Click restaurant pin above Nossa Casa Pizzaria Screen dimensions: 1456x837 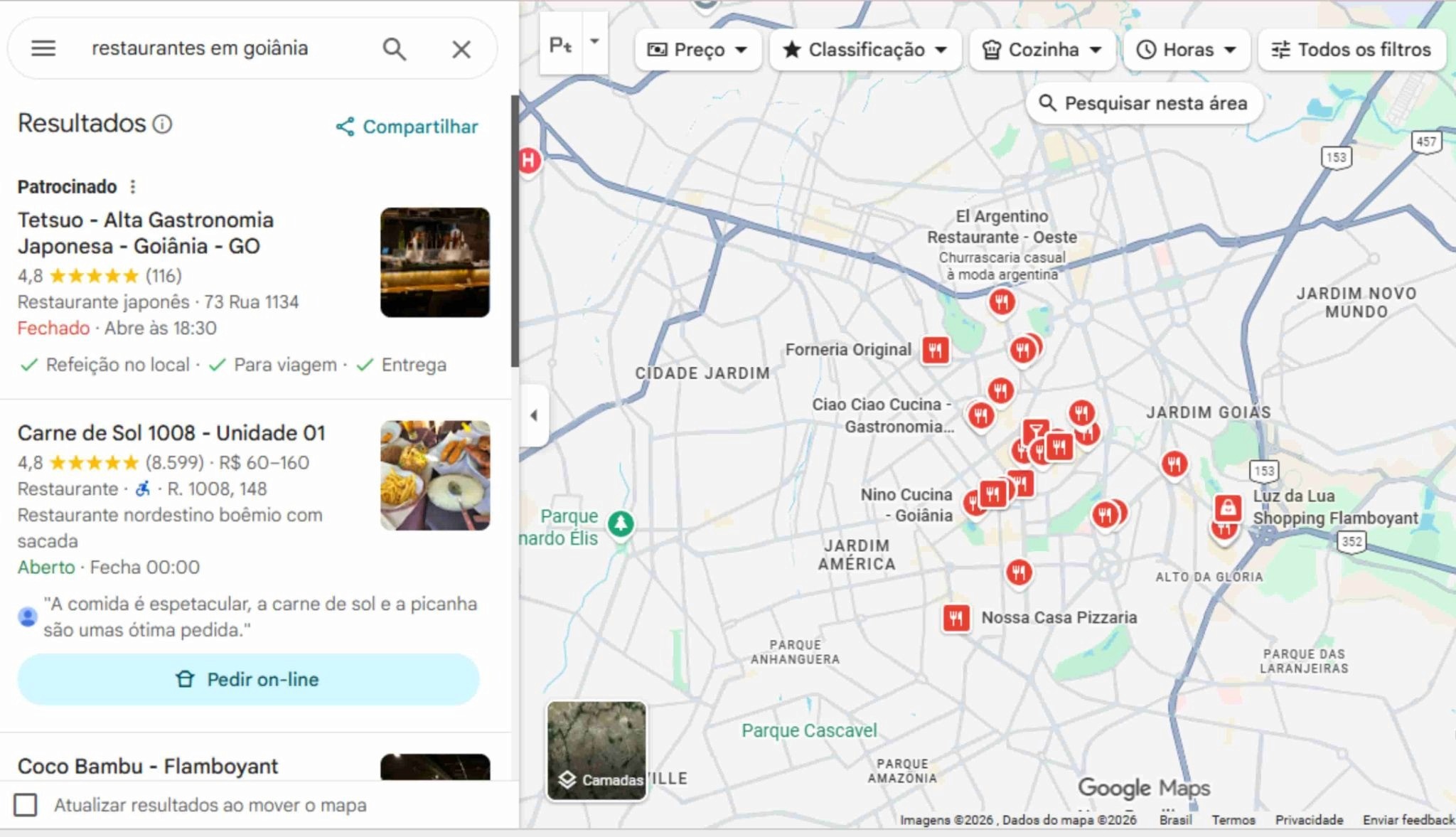coord(1019,572)
